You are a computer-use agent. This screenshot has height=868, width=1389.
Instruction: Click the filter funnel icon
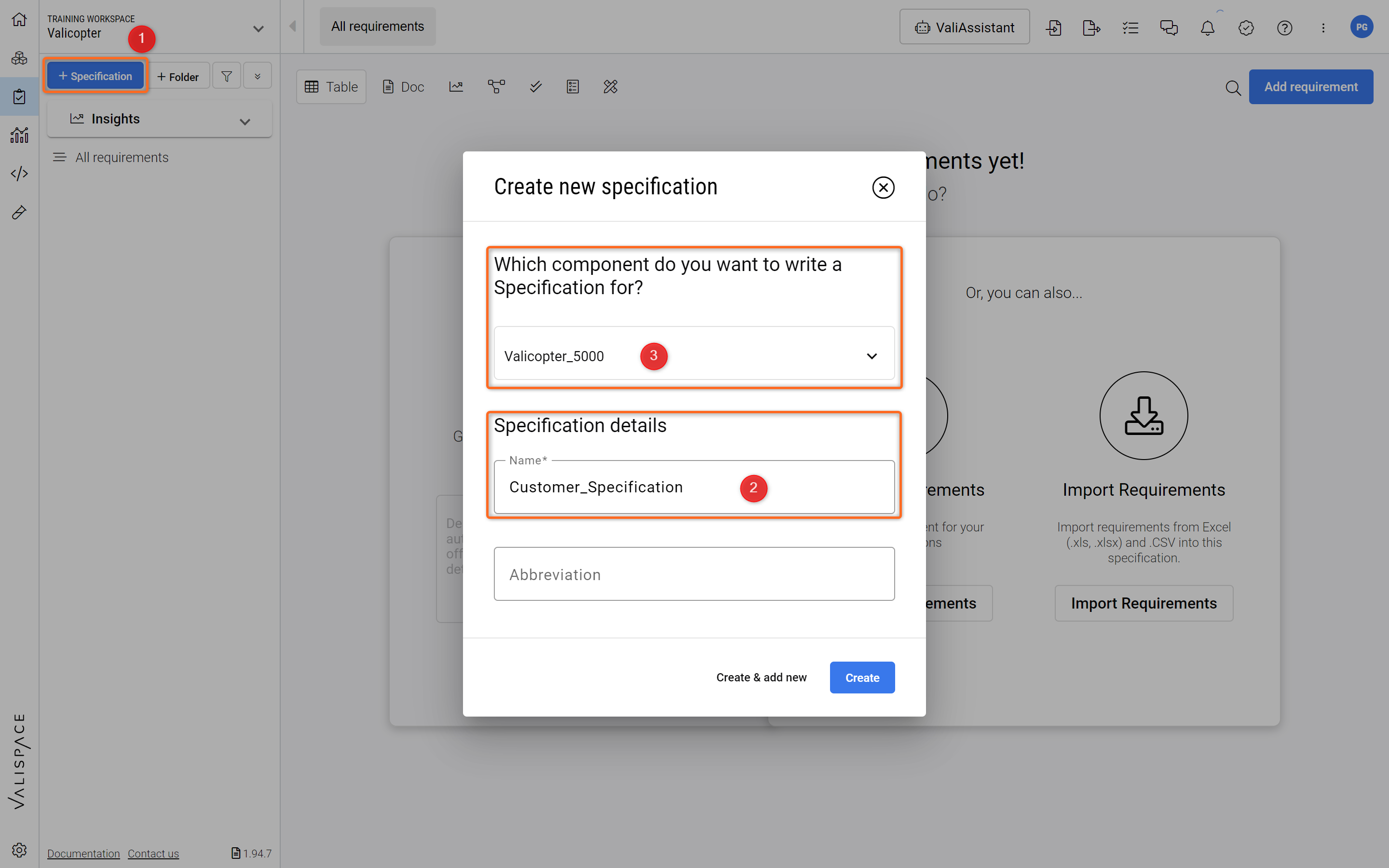tap(227, 76)
